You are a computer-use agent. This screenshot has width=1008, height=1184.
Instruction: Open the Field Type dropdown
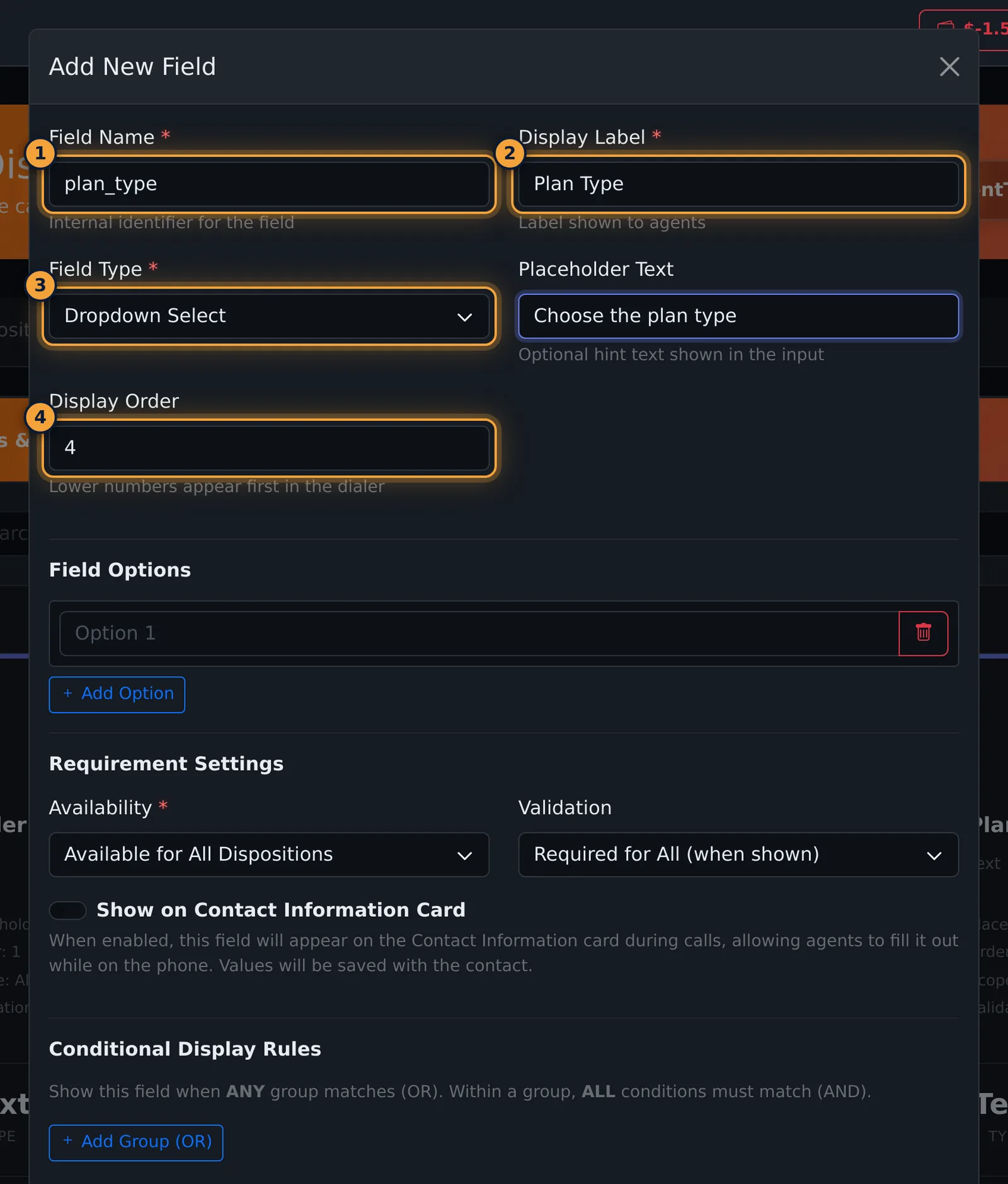269,316
